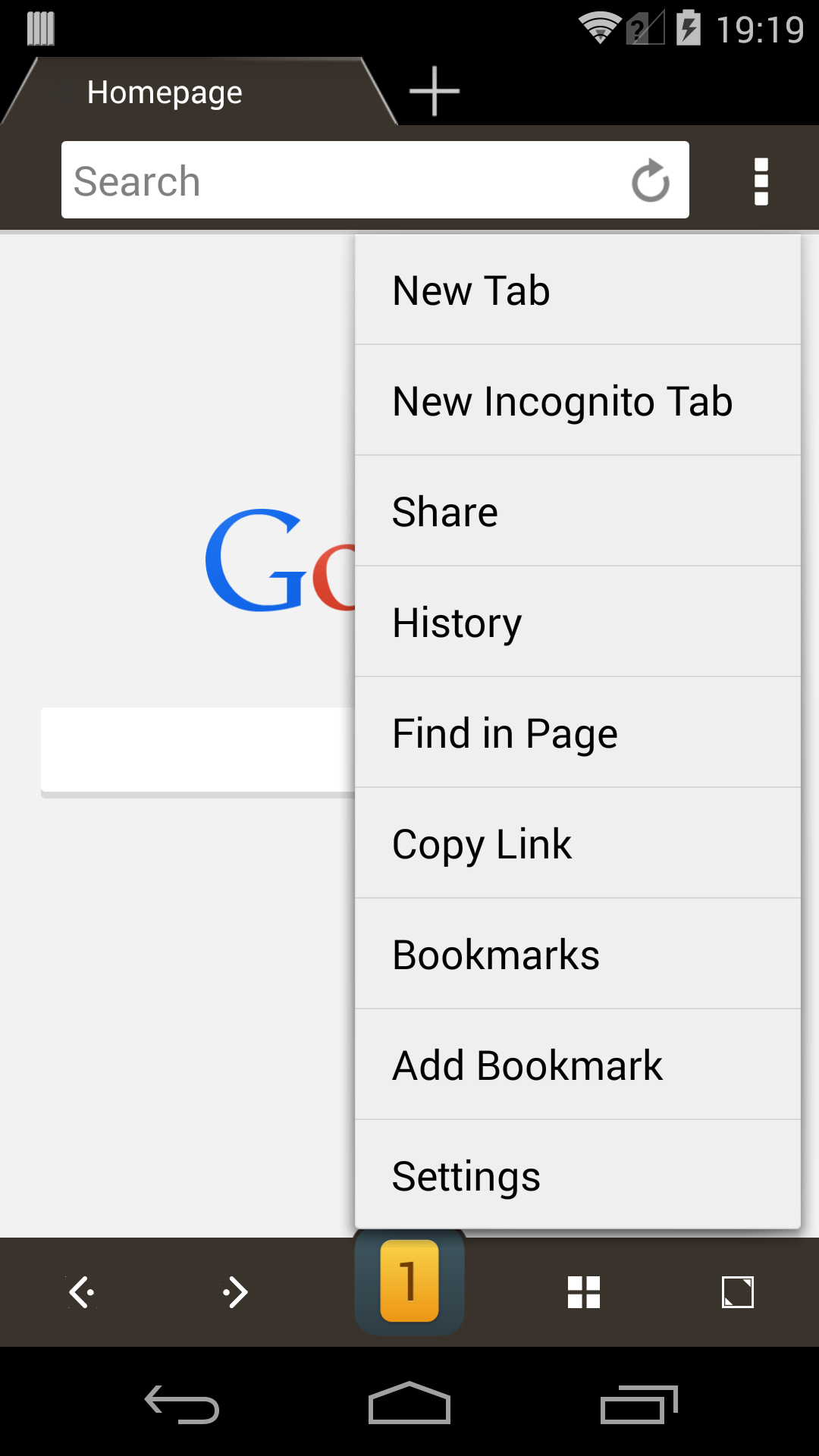
Task: Go forward using the right arrow
Action: (236, 1292)
